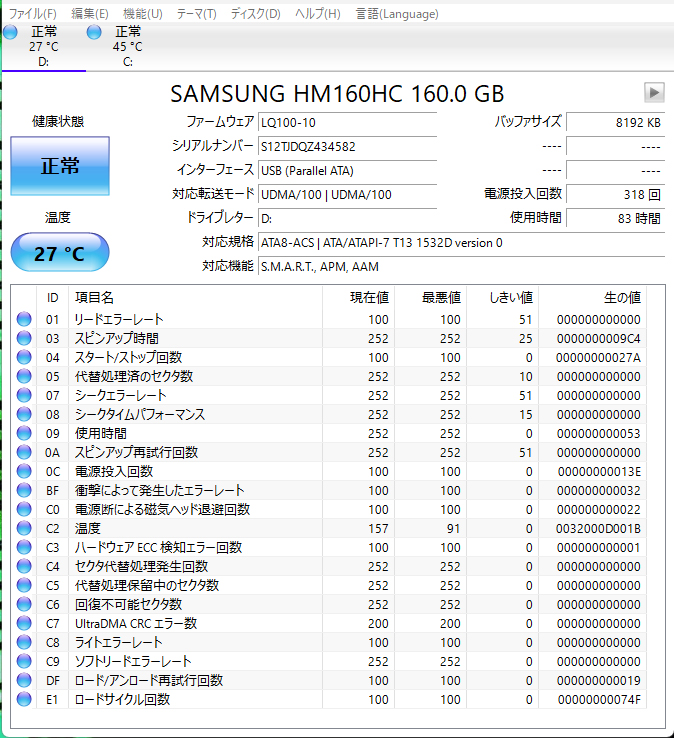This screenshot has height=738, width=674.
Task: Click status orb for ロードサイクル回数 row
Action: (24, 699)
